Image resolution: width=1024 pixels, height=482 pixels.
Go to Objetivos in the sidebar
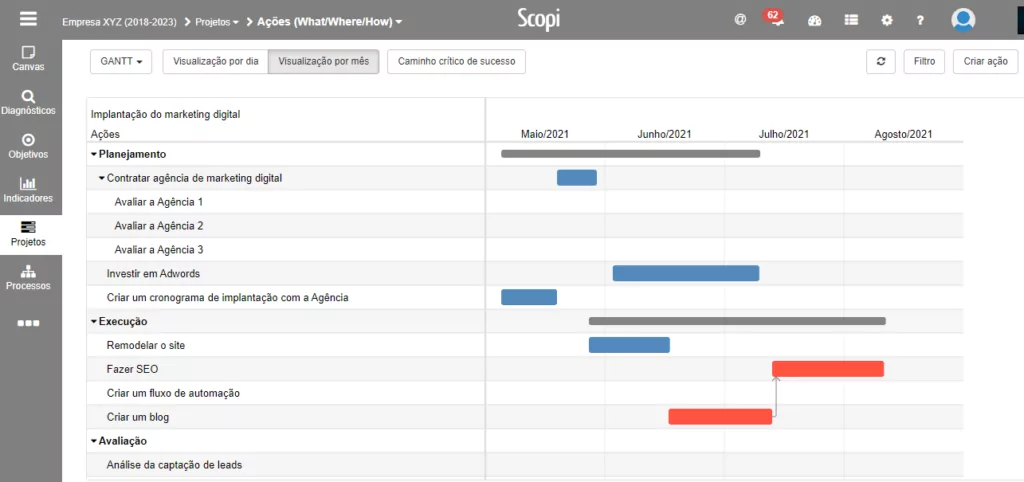[28, 146]
